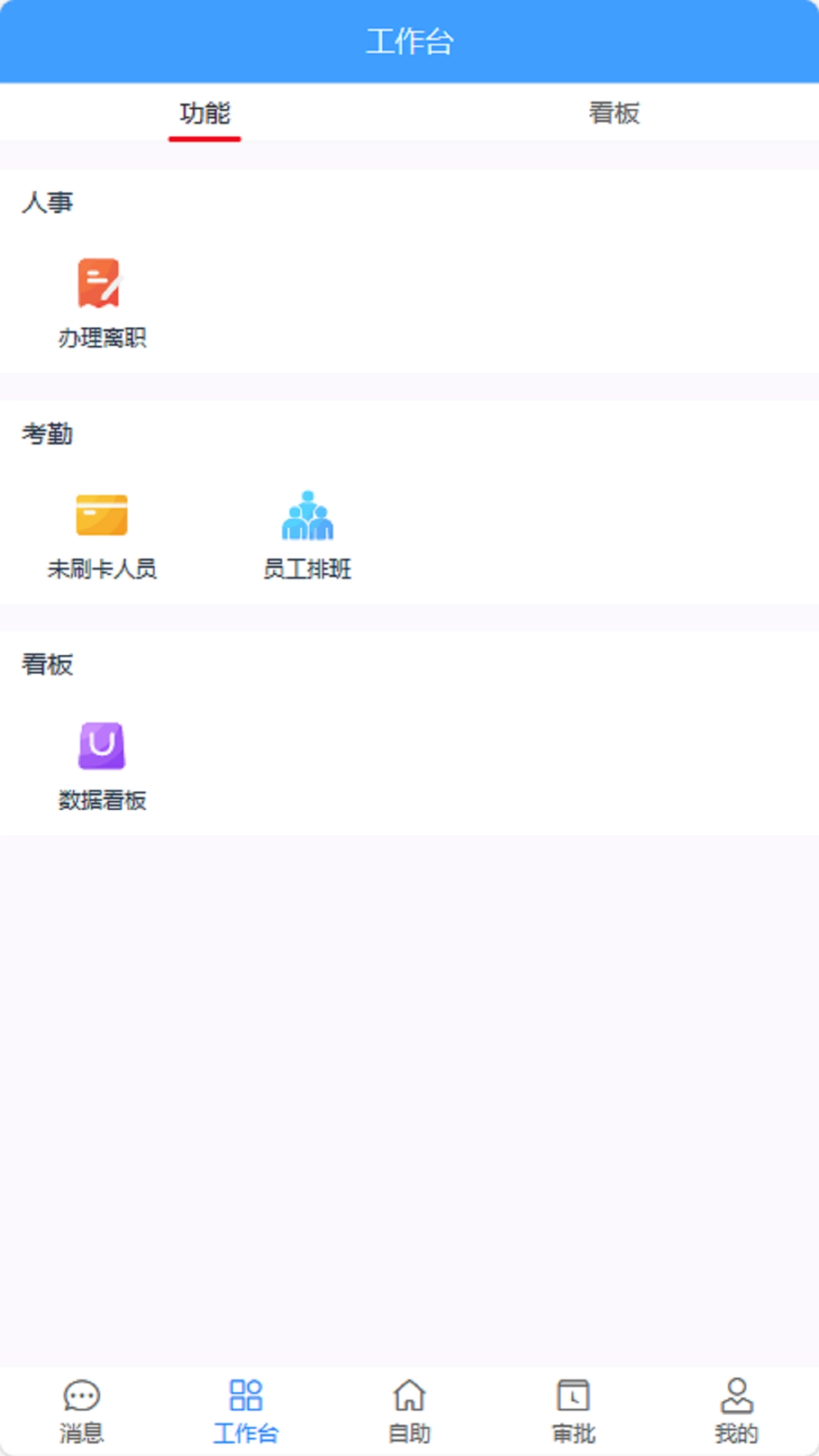Select the 工作台 grid icon in the bottom bar
Image resolution: width=819 pixels, height=1456 pixels.
click(x=246, y=1395)
